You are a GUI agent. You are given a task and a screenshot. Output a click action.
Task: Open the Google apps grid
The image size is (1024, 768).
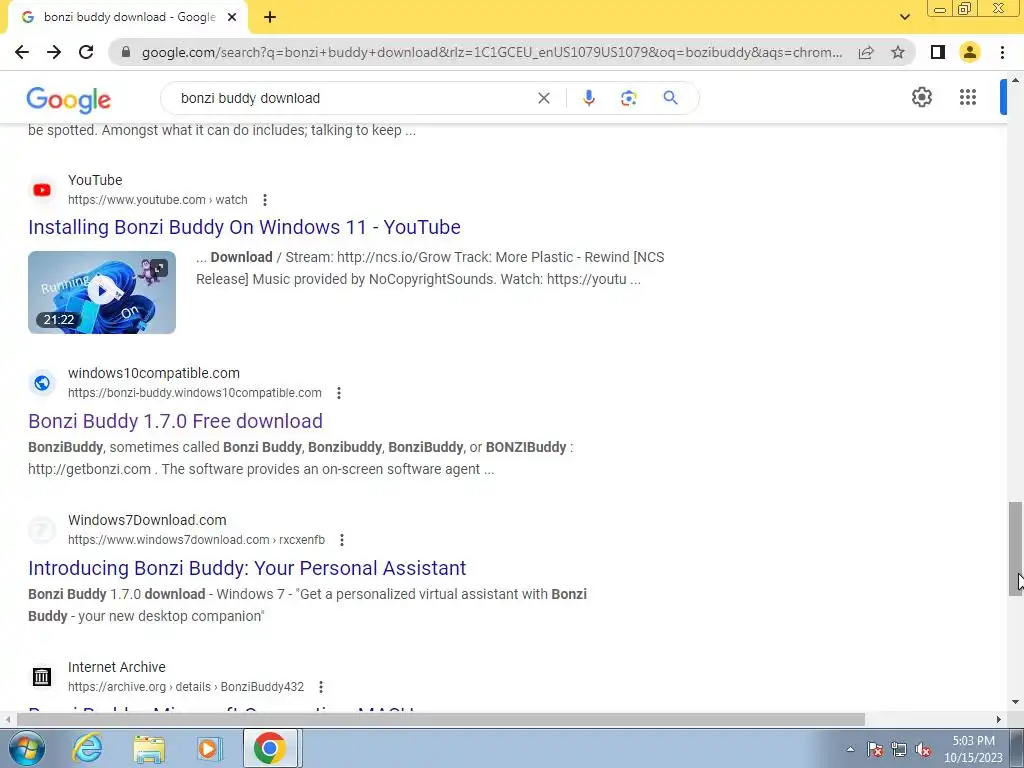click(x=968, y=97)
